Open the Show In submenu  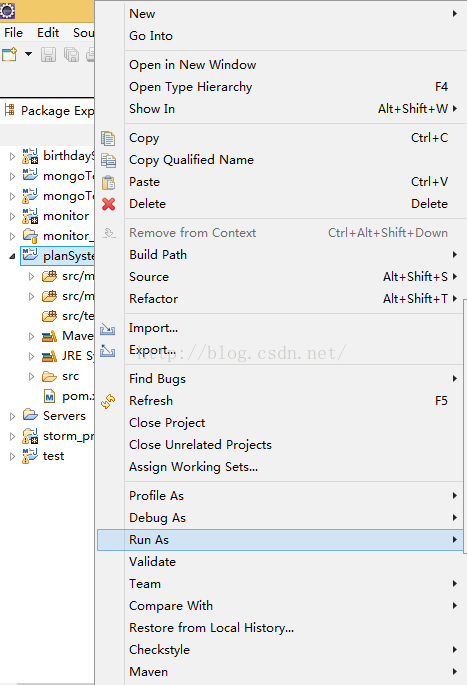tap(280, 109)
